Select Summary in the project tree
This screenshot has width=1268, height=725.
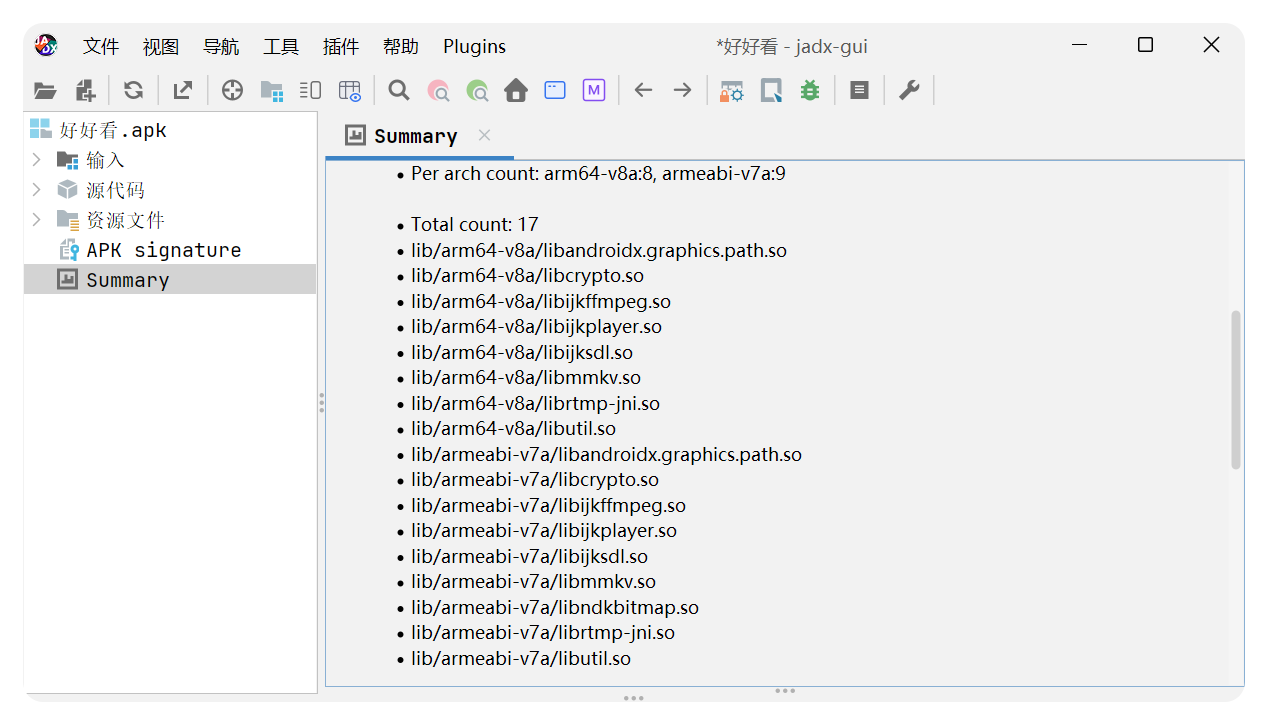(113, 280)
